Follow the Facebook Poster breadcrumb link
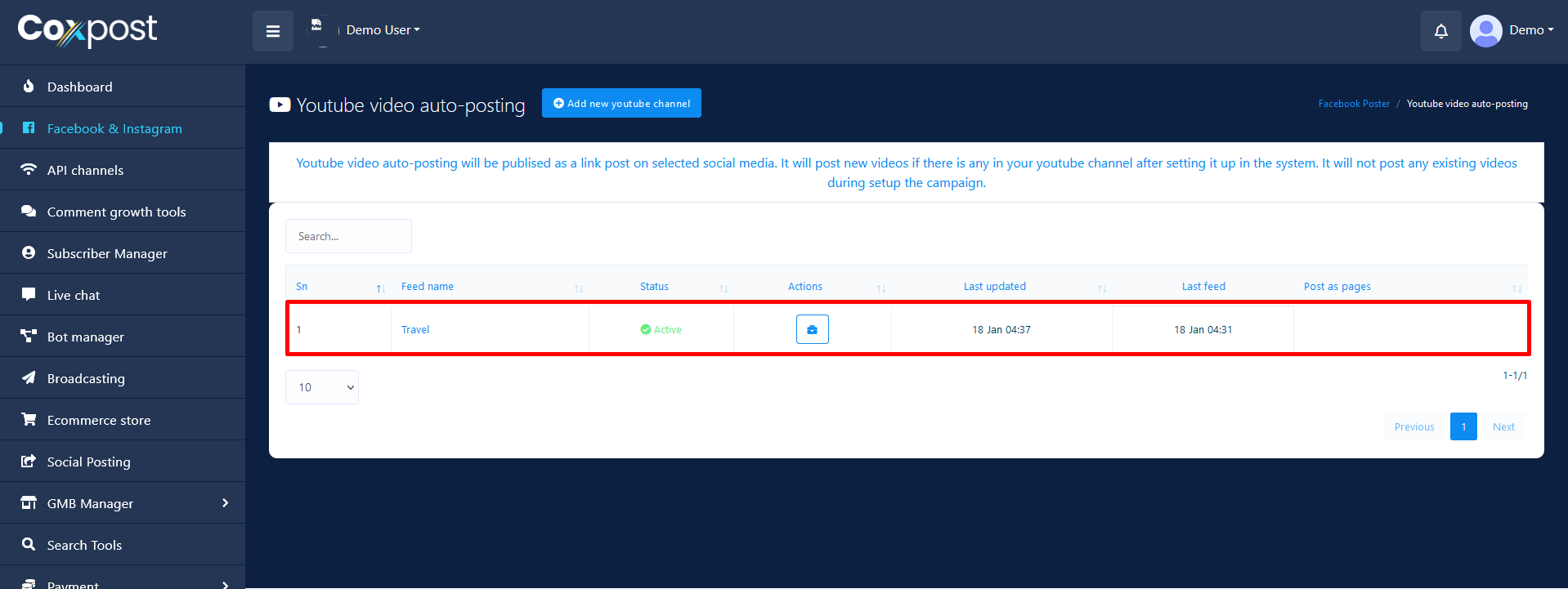 1353,104
